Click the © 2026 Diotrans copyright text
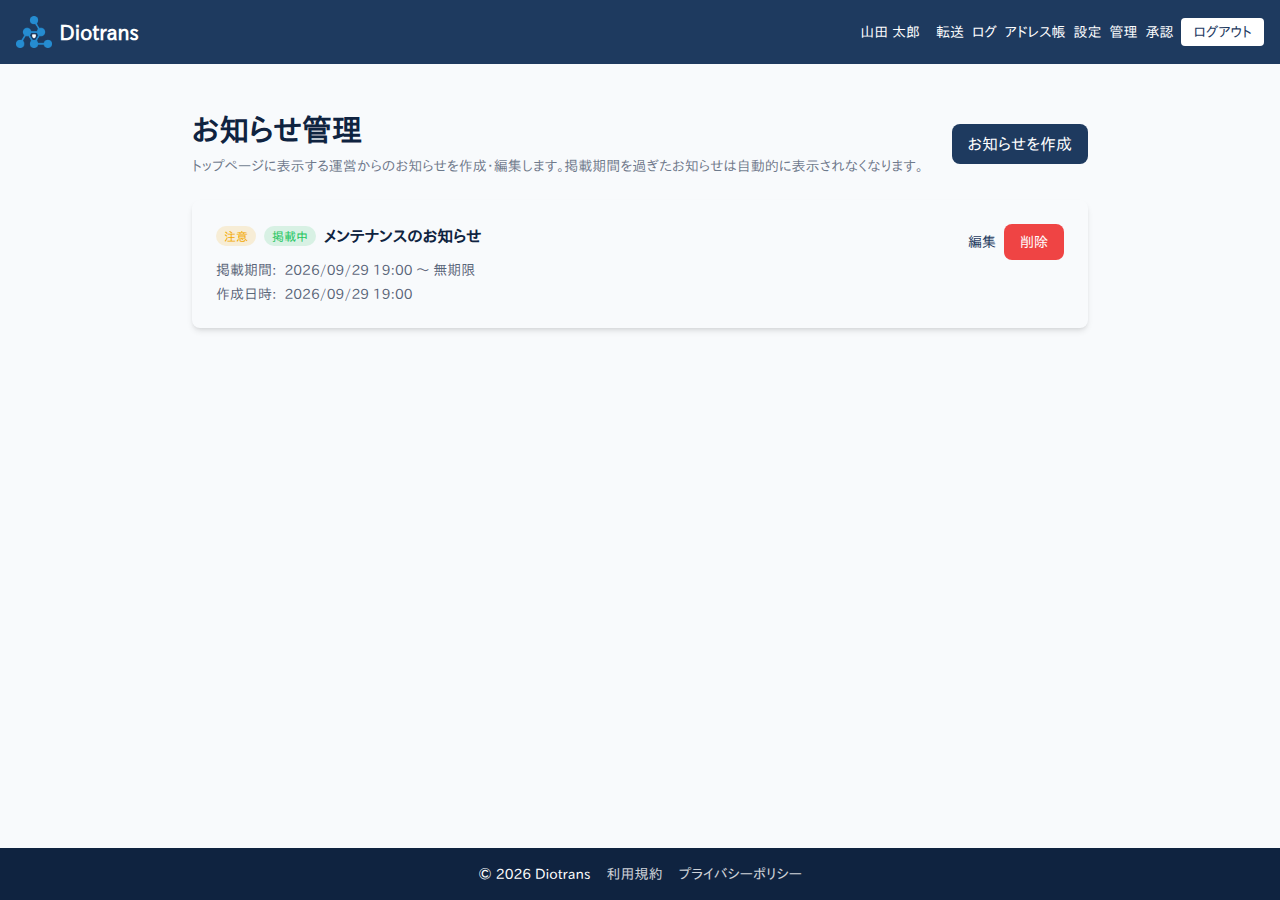Image resolution: width=1280 pixels, height=900 pixels. 534,874
